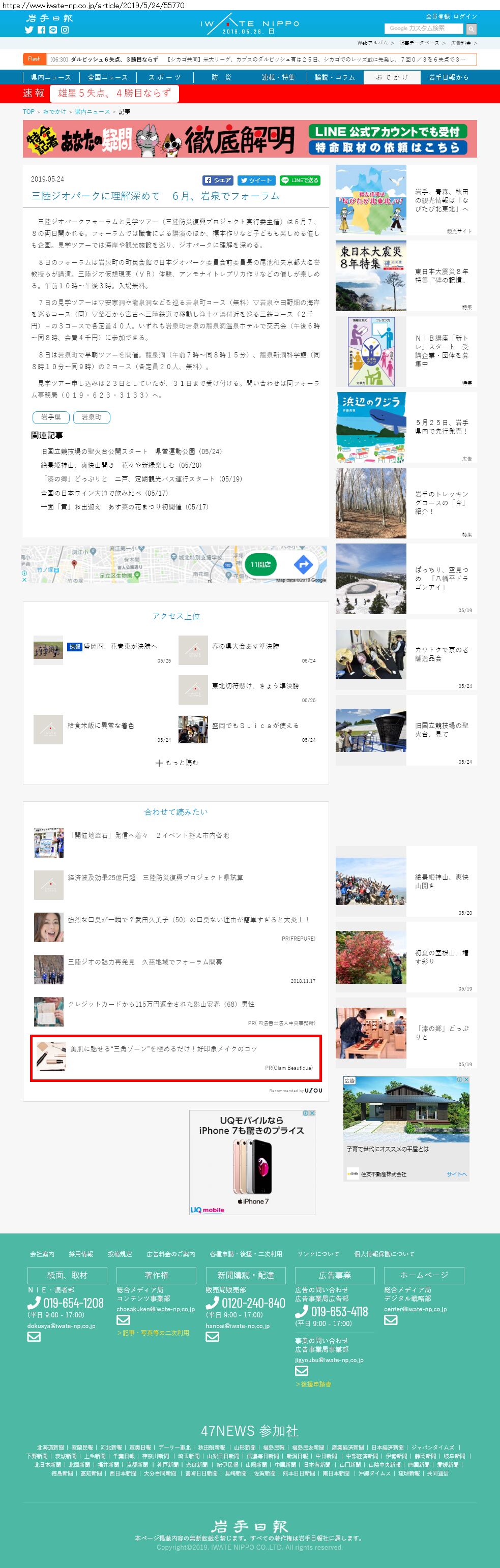Click the map directions arrow icon
Image resolution: width=500 pixels, height=1568 pixels.
pyautogui.click(x=303, y=564)
